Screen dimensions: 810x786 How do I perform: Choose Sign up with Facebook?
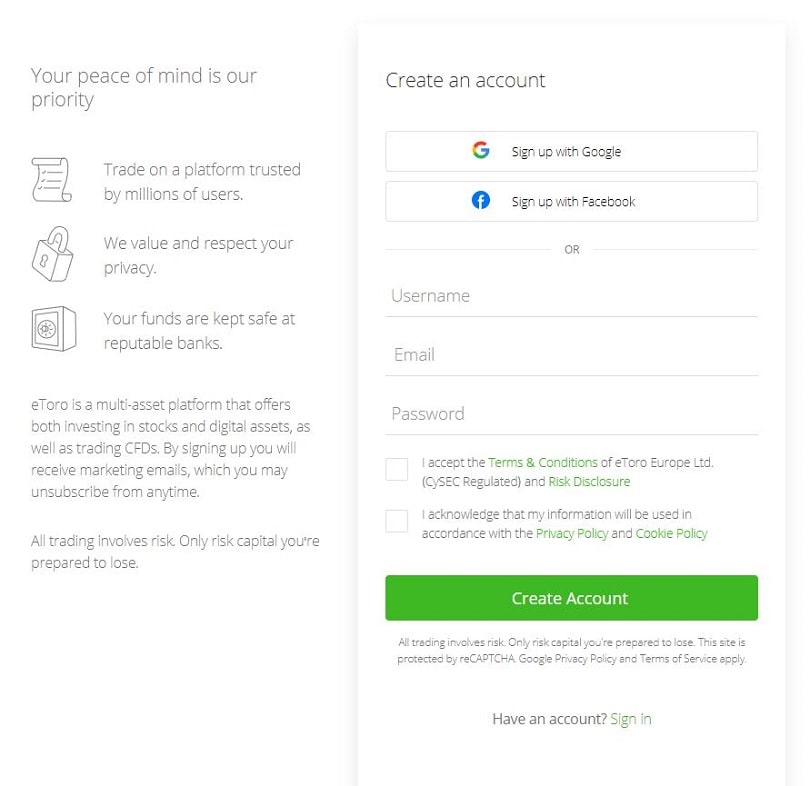(x=571, y=201)
